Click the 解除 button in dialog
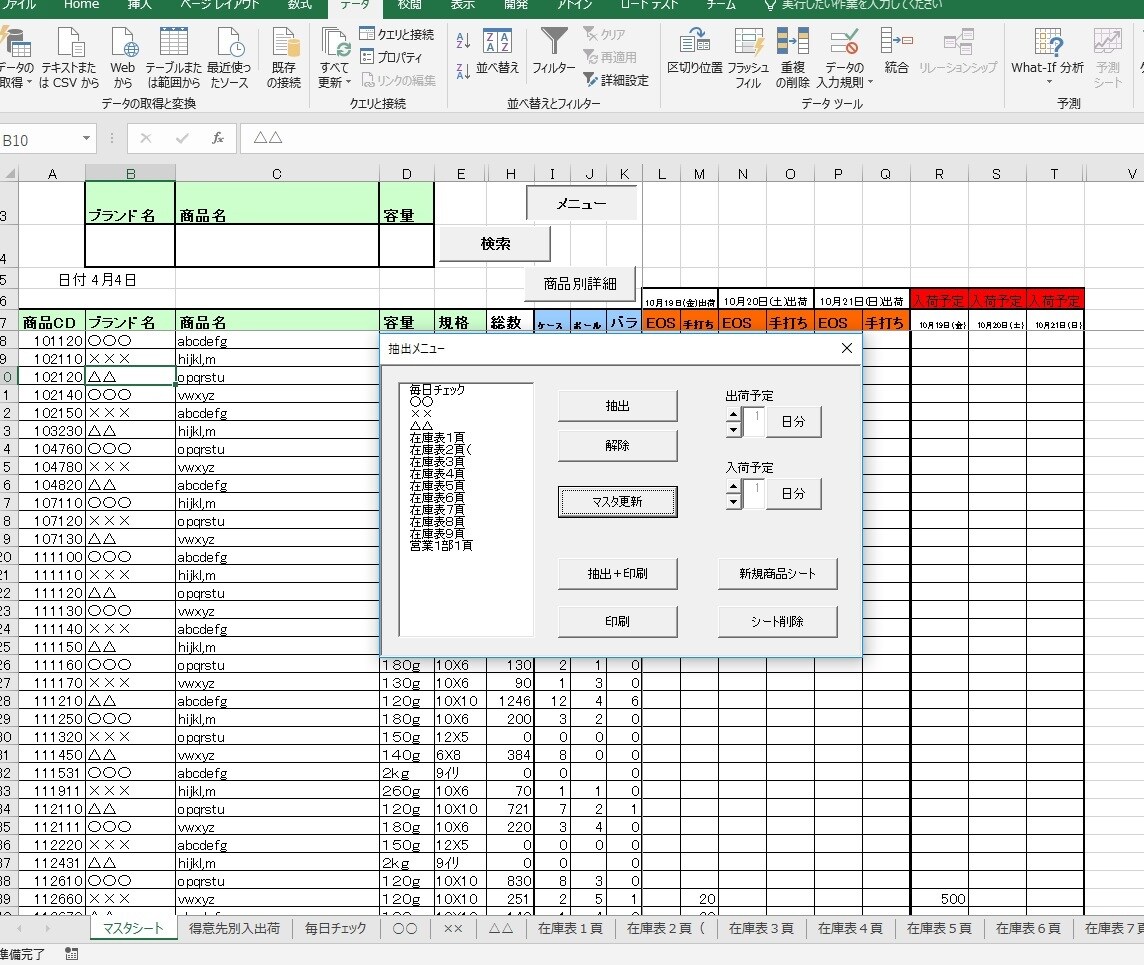 (x=617, y=445)
